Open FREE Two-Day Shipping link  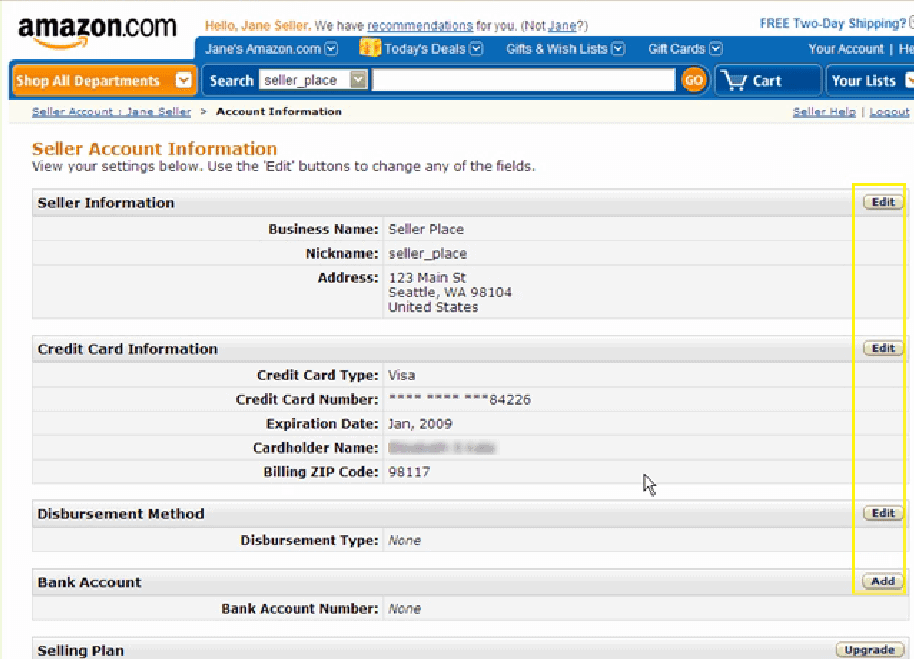tap(832, 23)
